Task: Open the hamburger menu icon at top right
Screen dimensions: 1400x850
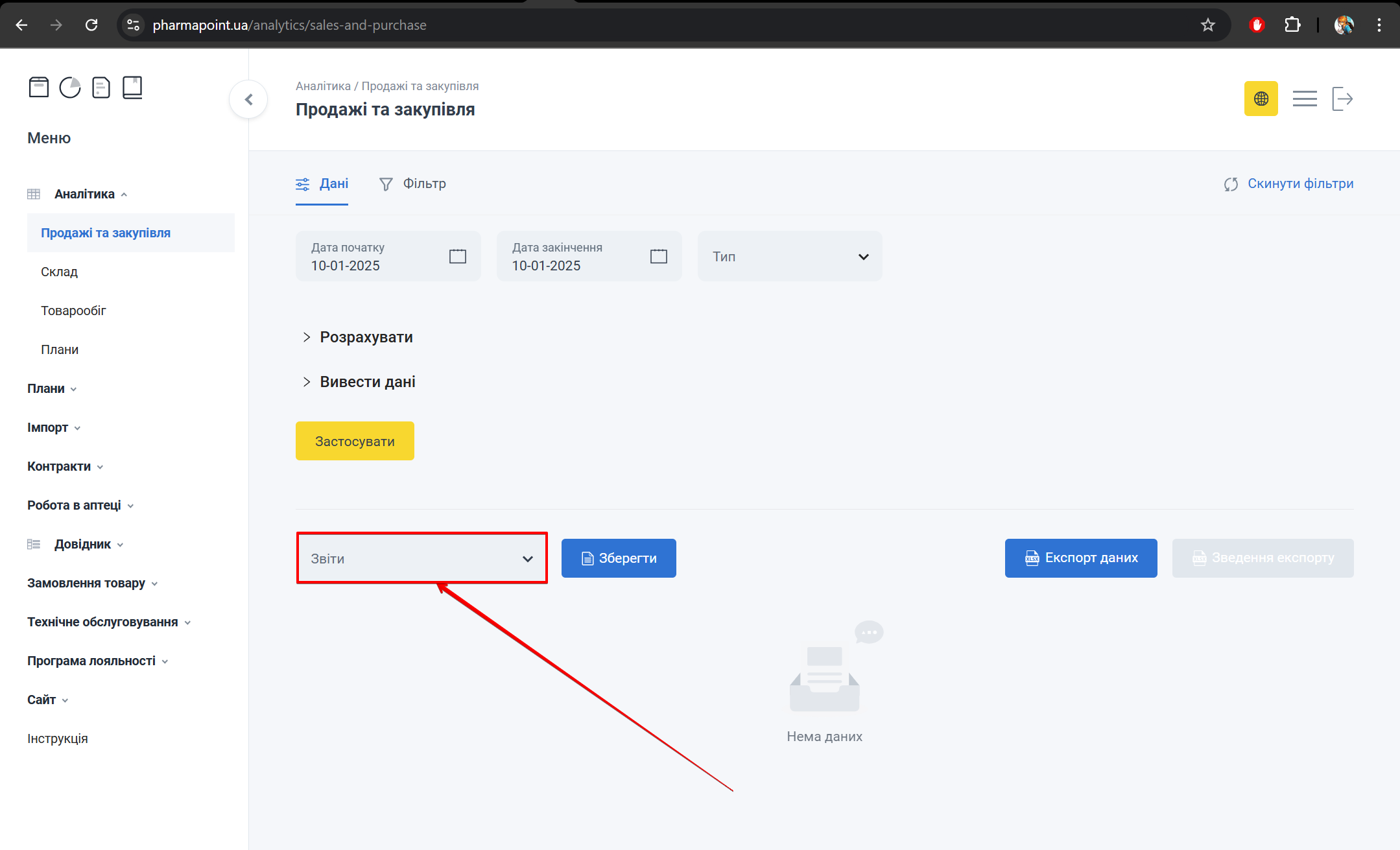Action: click(x=1304, y=99)
